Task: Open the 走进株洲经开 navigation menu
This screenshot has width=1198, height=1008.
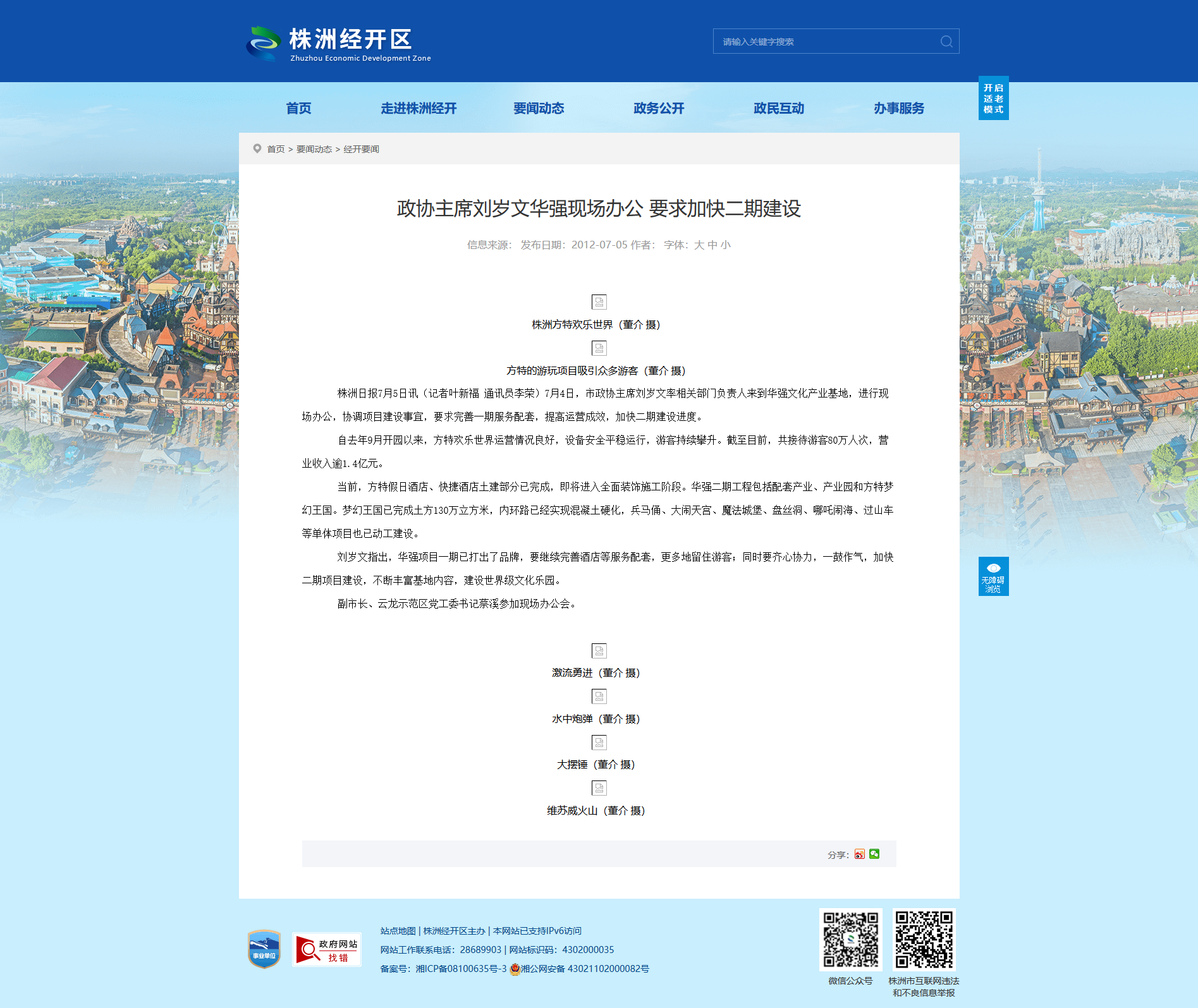Action: pos(419,109)
